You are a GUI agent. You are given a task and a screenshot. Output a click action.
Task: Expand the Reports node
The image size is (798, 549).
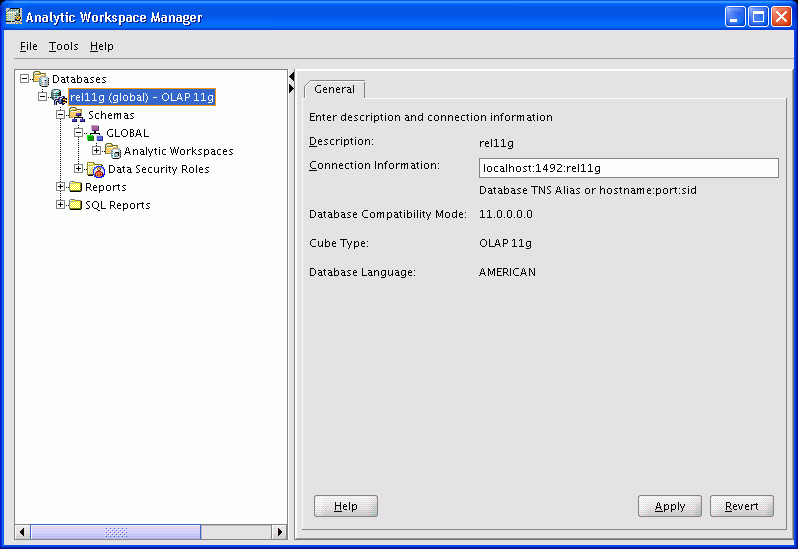point(60,187)
